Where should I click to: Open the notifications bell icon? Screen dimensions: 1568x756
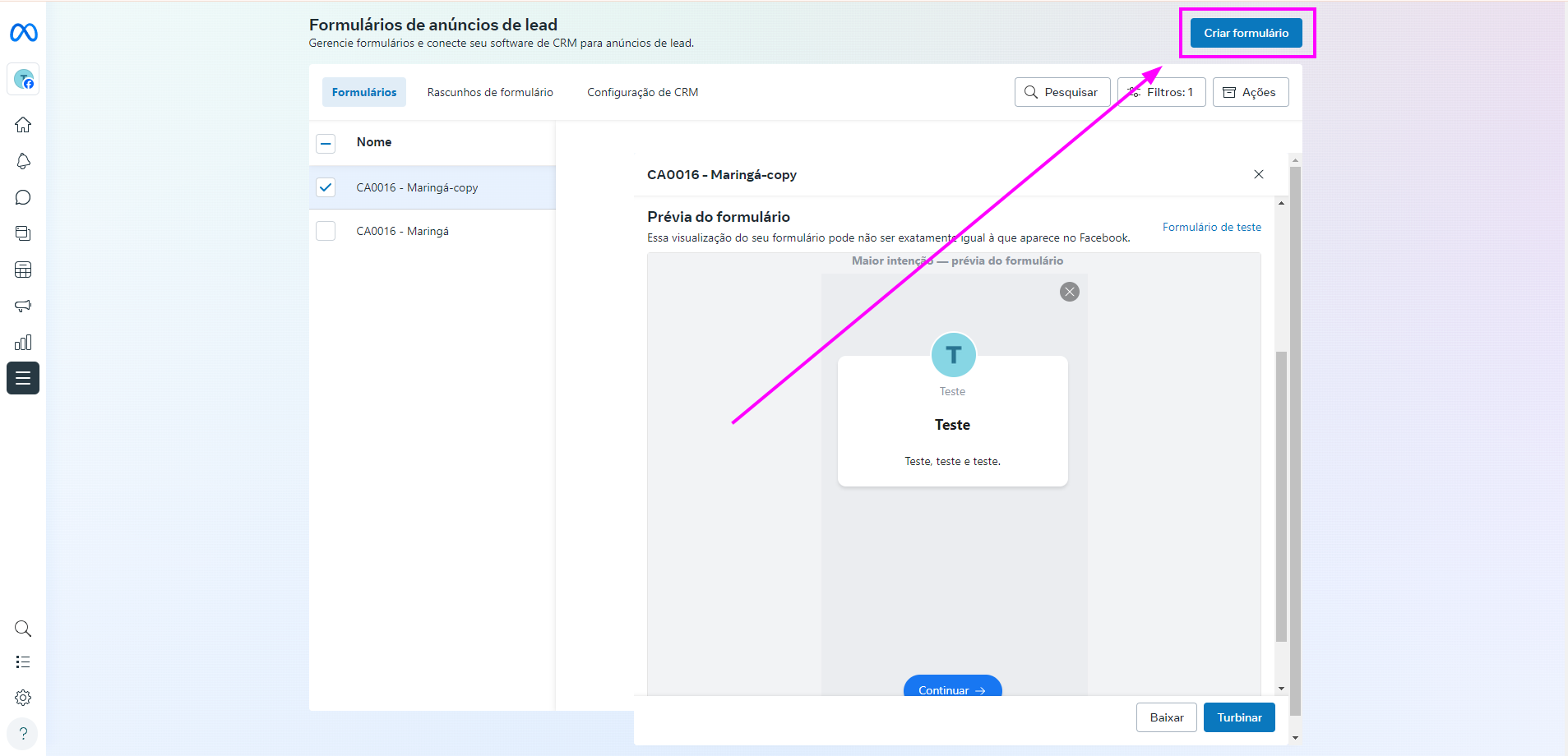(x=23, y=161)
